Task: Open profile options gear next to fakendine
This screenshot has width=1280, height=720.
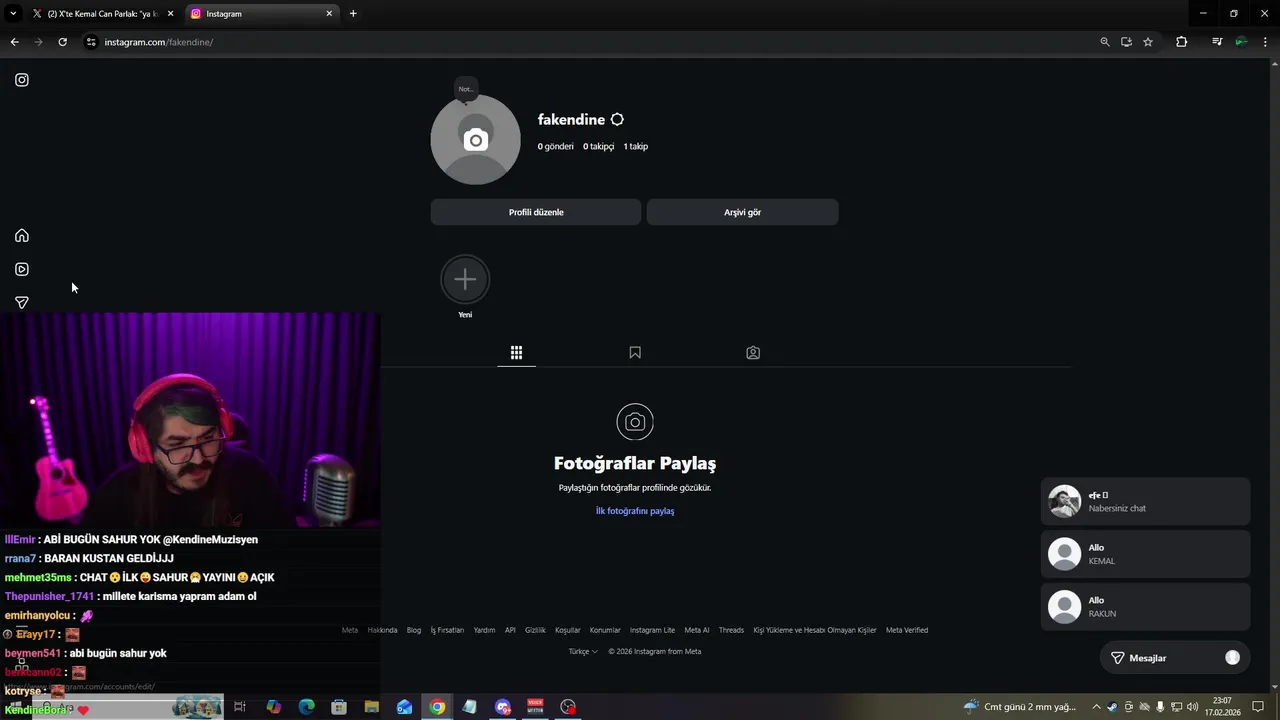Action: pos(617,119)
